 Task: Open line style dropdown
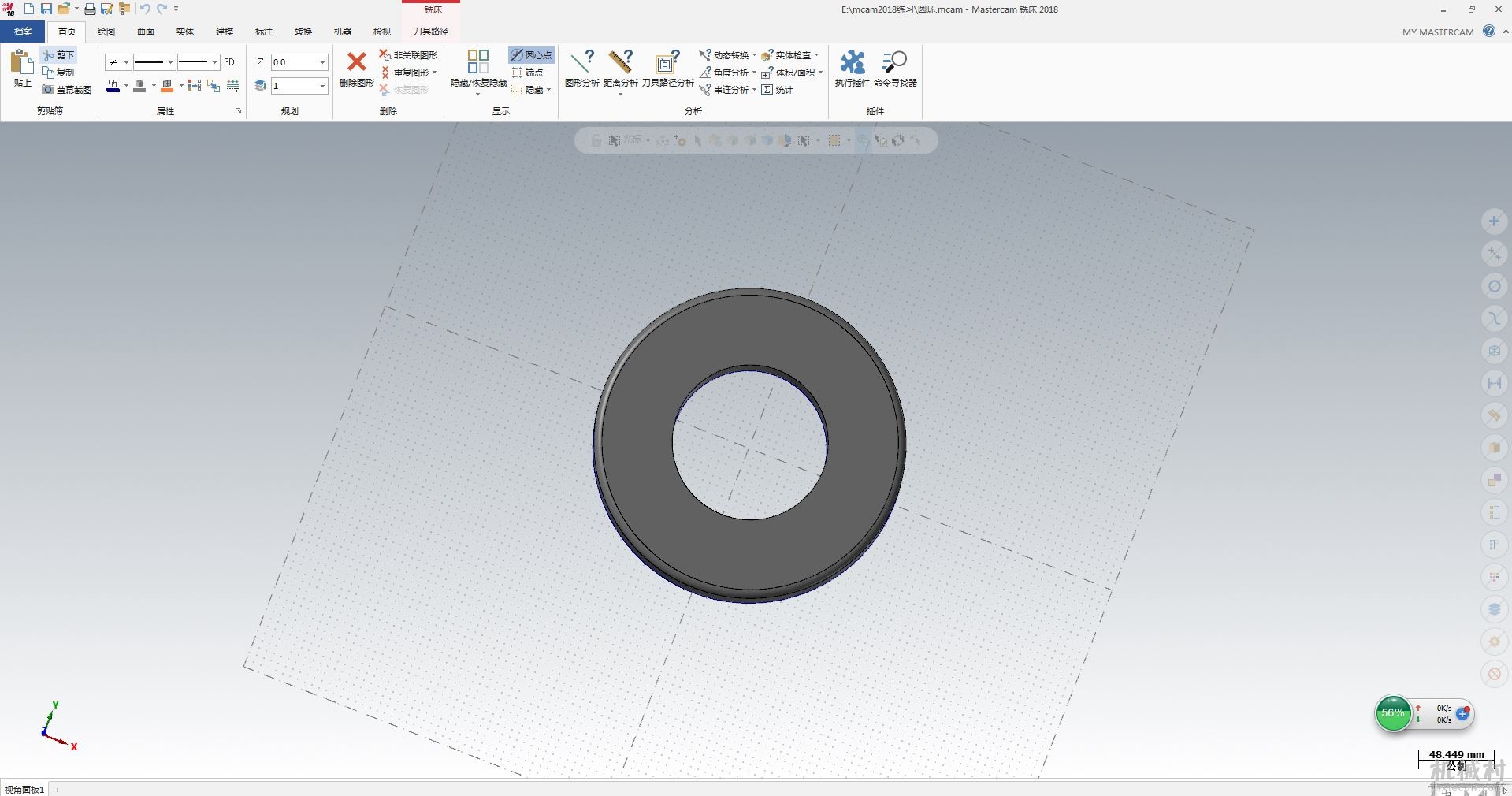[x=170, y=62]
